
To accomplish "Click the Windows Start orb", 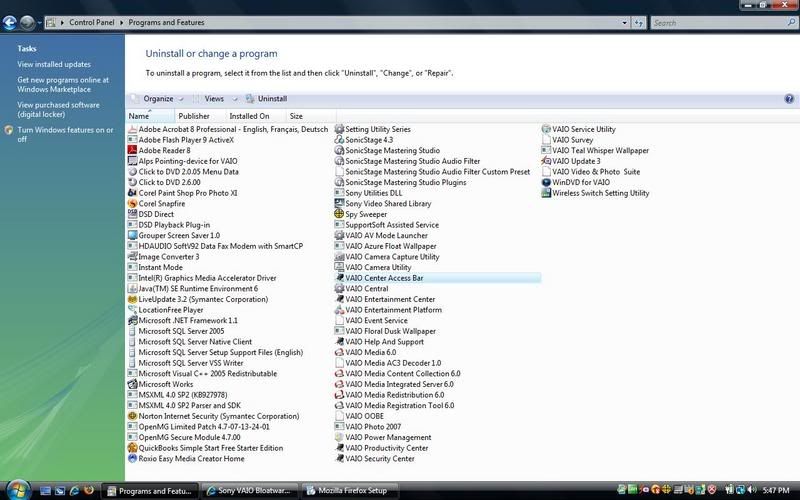I will pyautogui.click(x=19, y=490).
